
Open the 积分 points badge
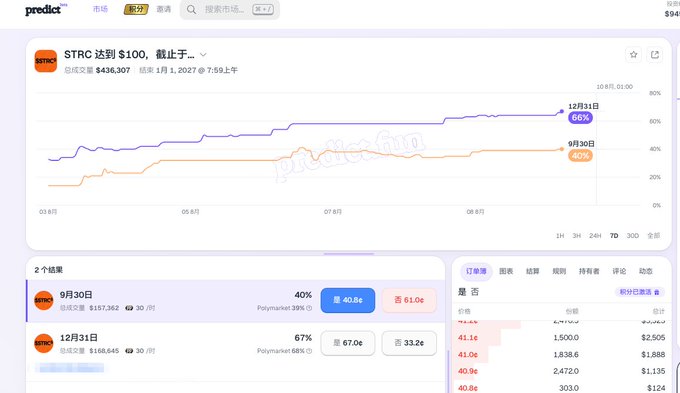click(x=136, y=9)
